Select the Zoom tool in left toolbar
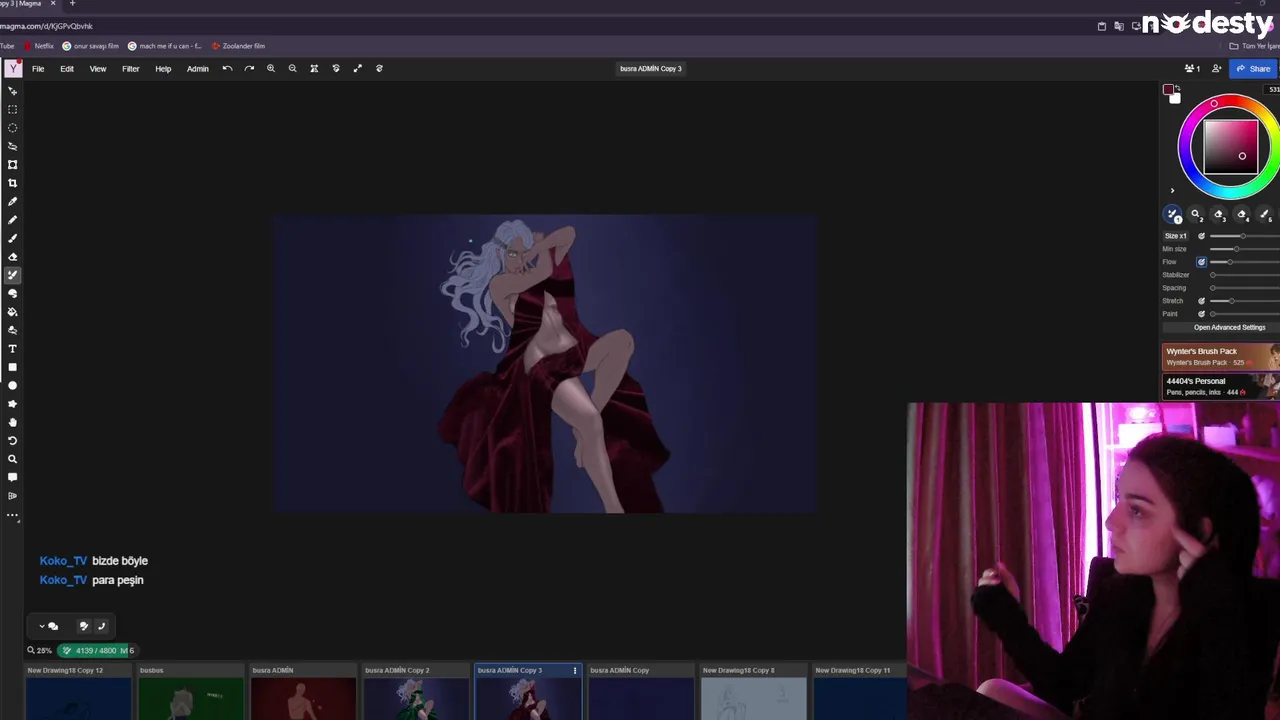This screenshot has height=720, width=1280. pos(13,459)
